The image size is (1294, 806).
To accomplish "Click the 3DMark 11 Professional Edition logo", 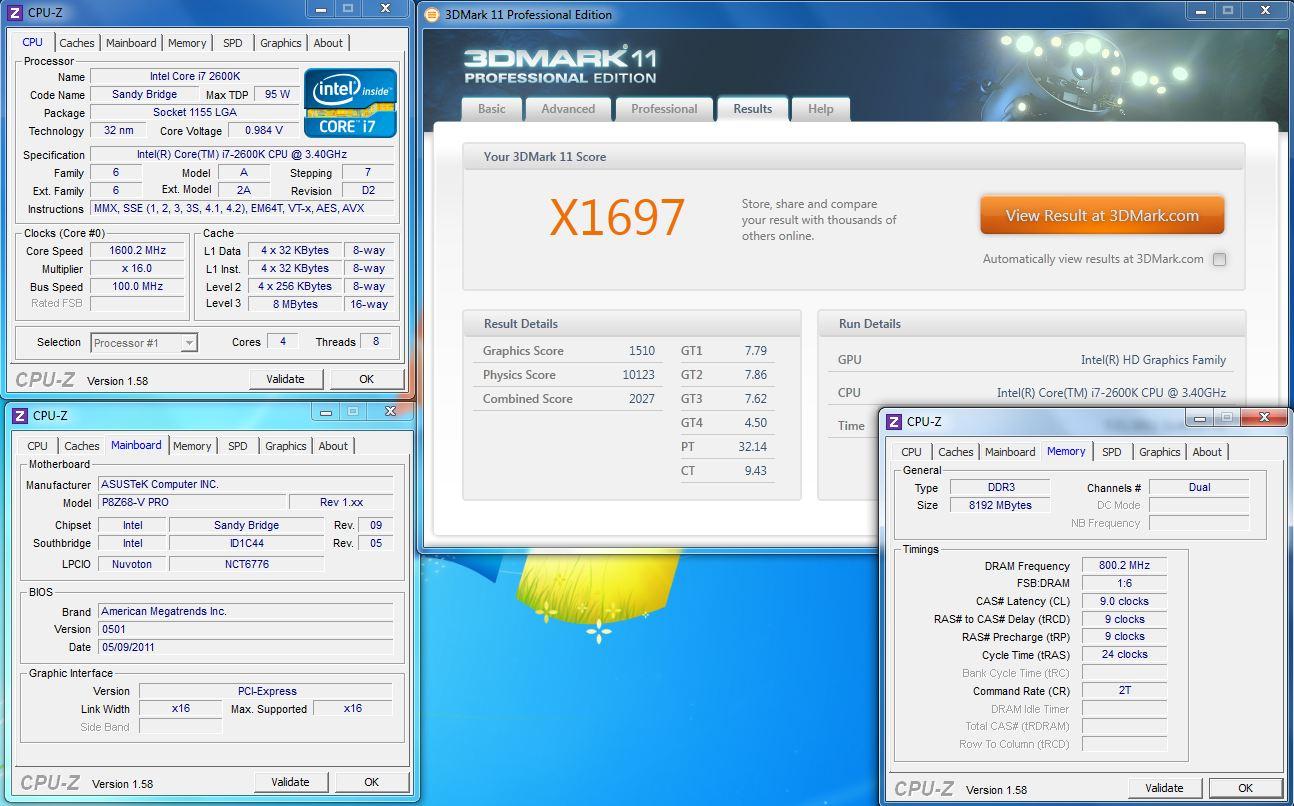I will (x=560, y=64).
